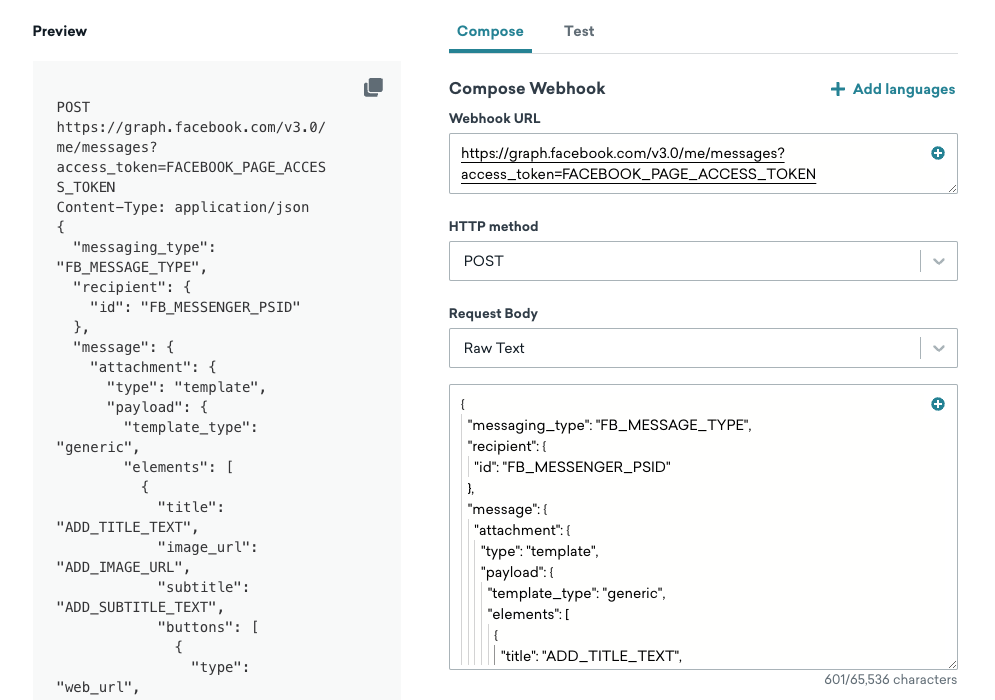This screenshot has height=700, width=995.
Task: Expand the Request Body chevron arrow
Action: coord(939,348)
